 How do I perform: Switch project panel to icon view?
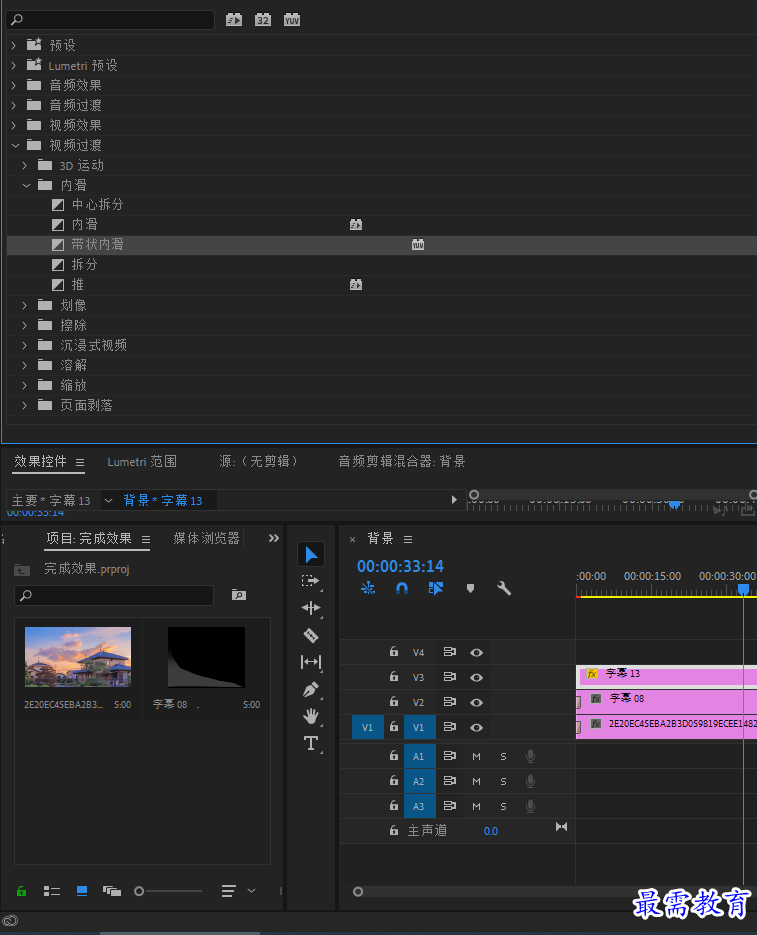coord(82,891)
